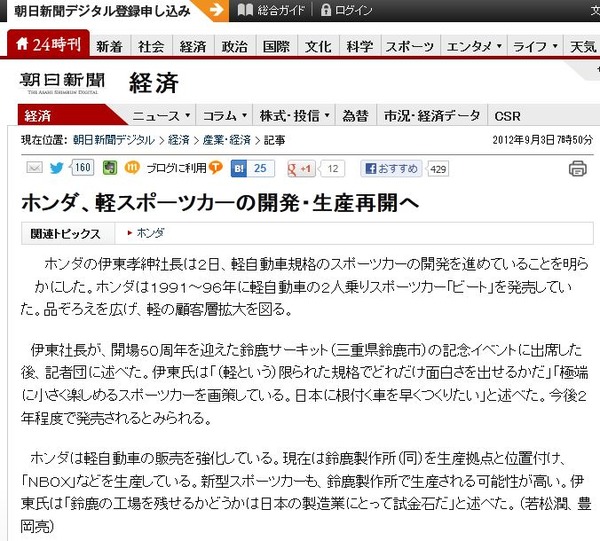
Task: Click the Google +1 button
Action: 301,169
